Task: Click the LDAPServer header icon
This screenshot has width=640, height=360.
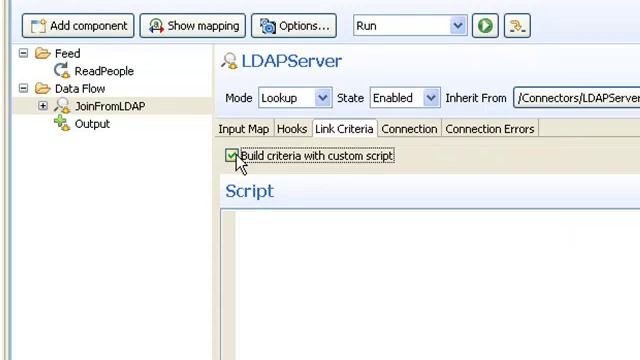Action: coord(229,61)
